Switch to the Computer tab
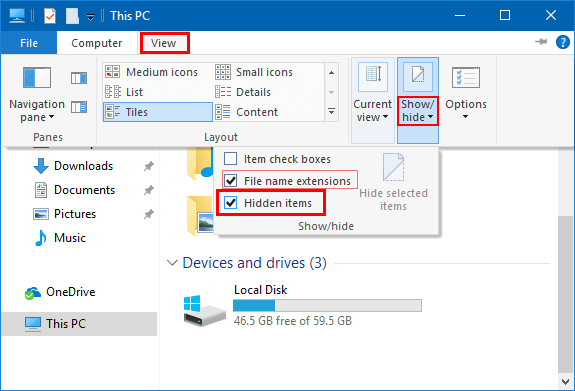 tap(96, 43)
